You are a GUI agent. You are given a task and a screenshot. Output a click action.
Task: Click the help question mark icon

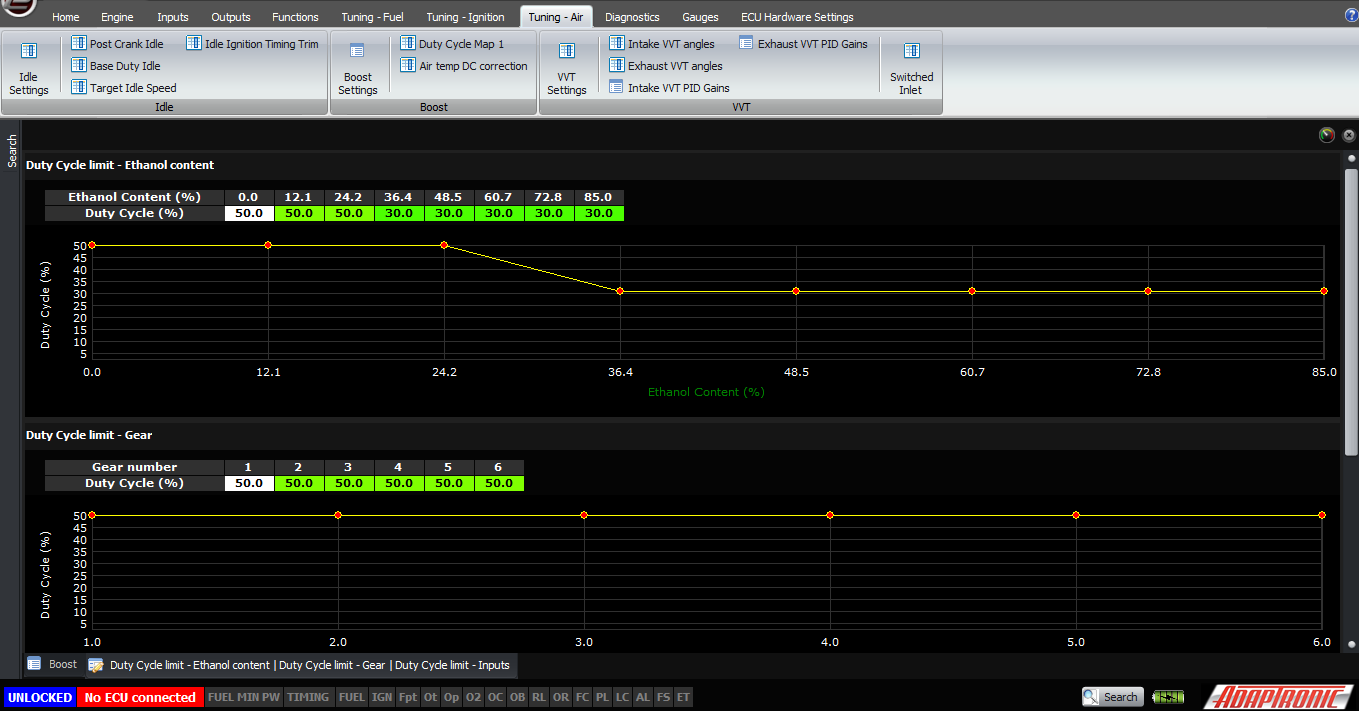pyautogui.click(x=1351, y=15)
